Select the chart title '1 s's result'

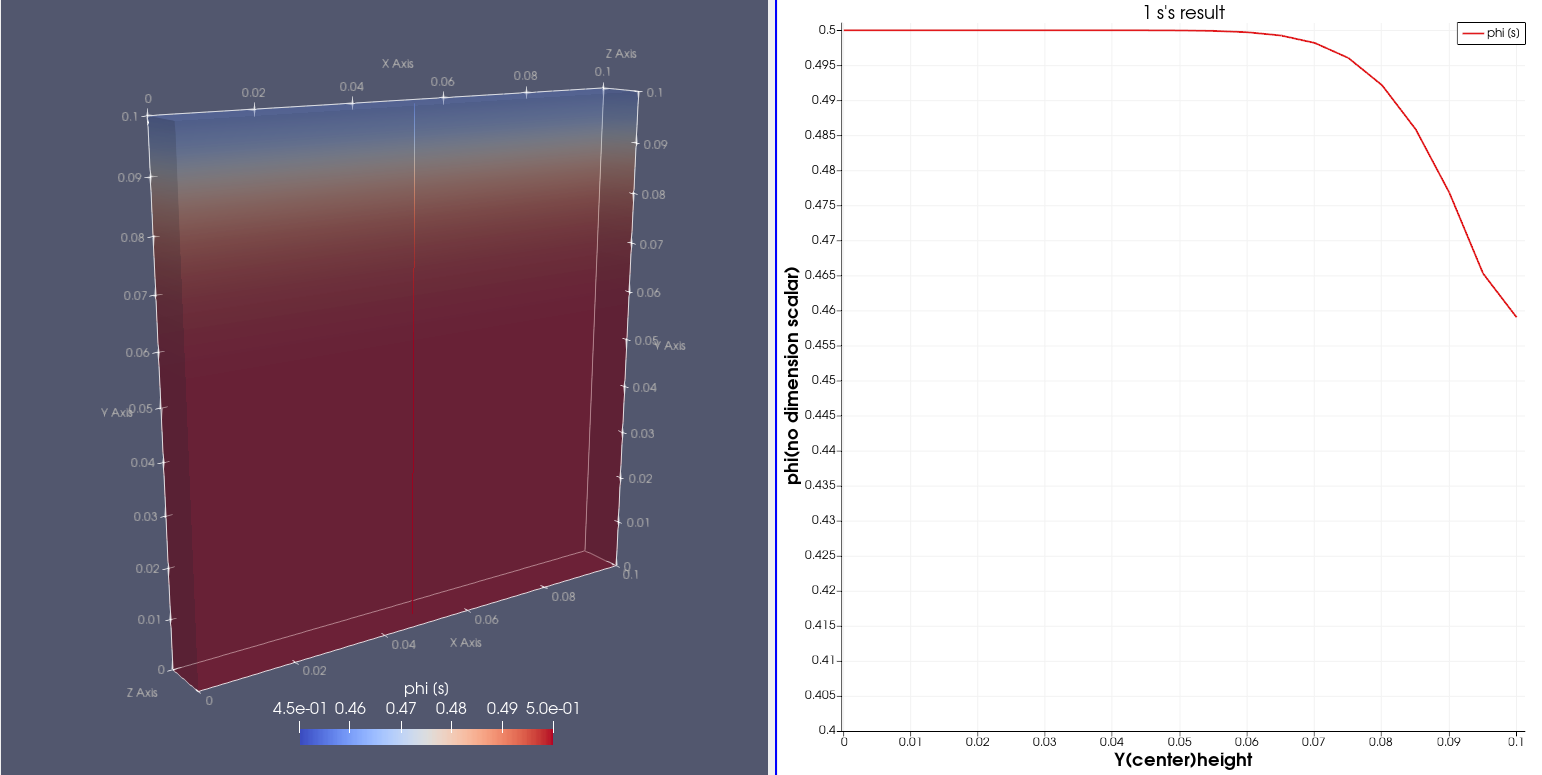click(x=1183, y=13)
